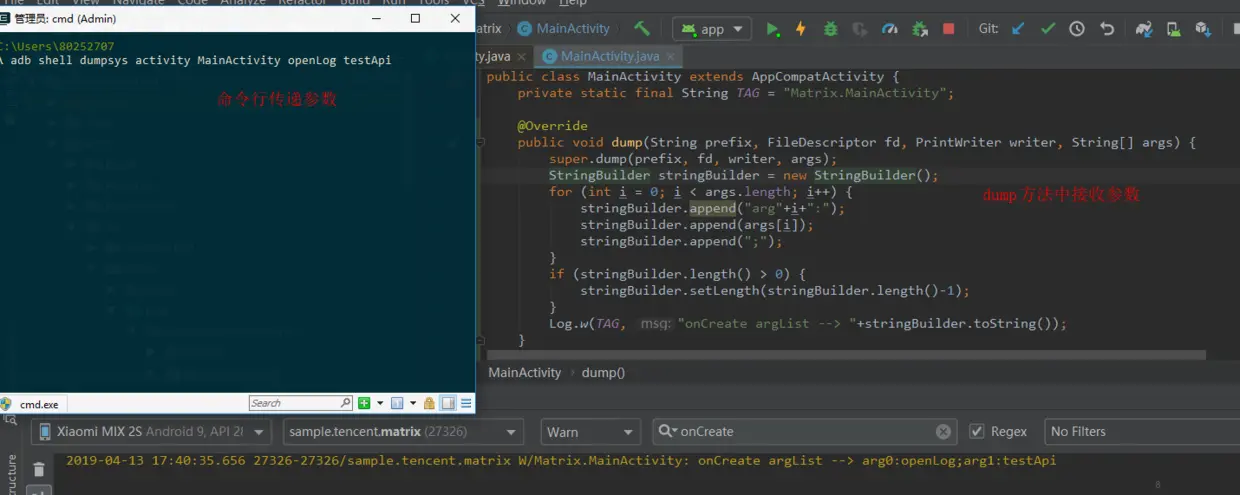Click the split panel icon in cmd bar
1240x495 pixels.
pyautogui.click(x=448, y=403)
